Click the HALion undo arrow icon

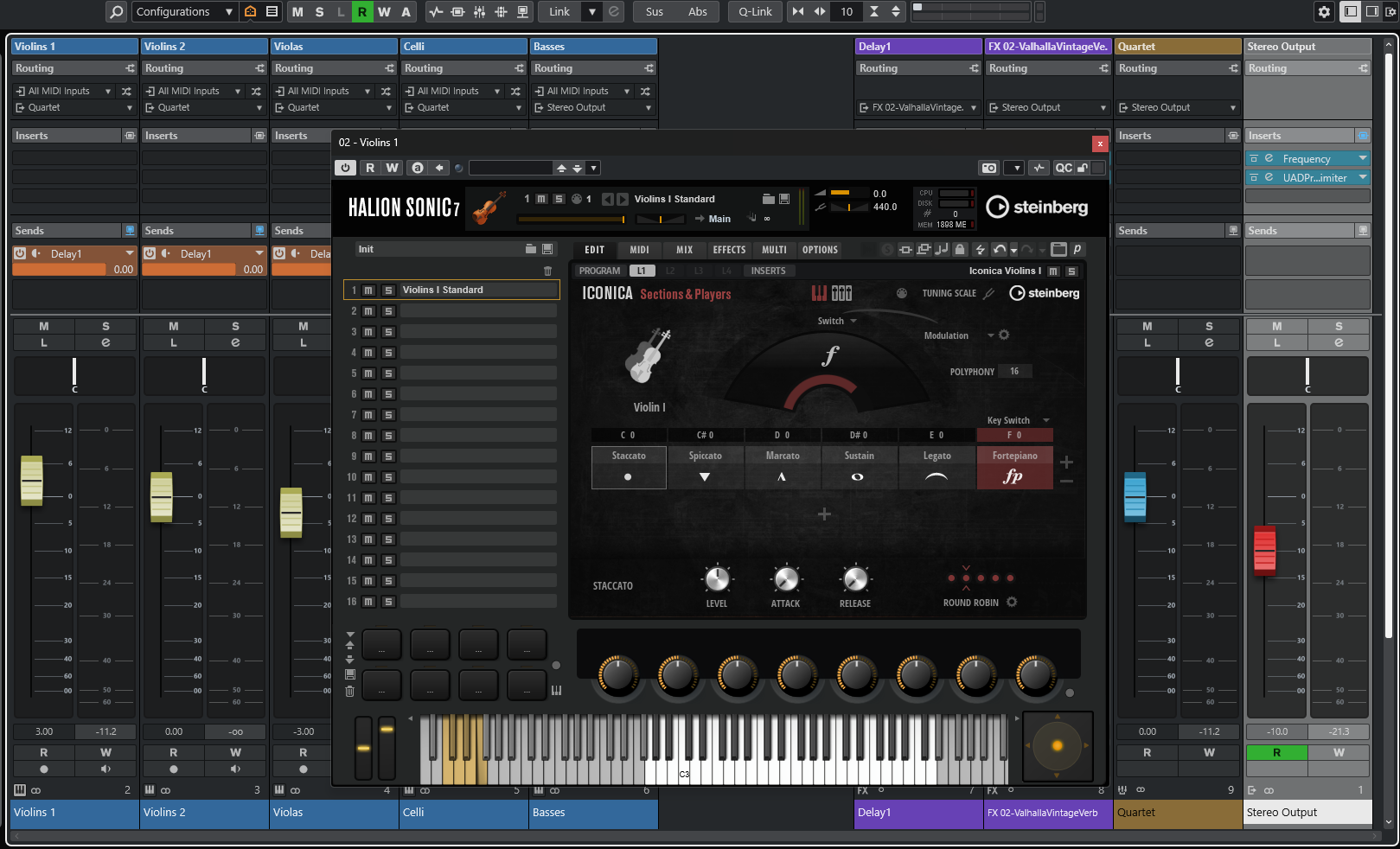[1000, 249]
